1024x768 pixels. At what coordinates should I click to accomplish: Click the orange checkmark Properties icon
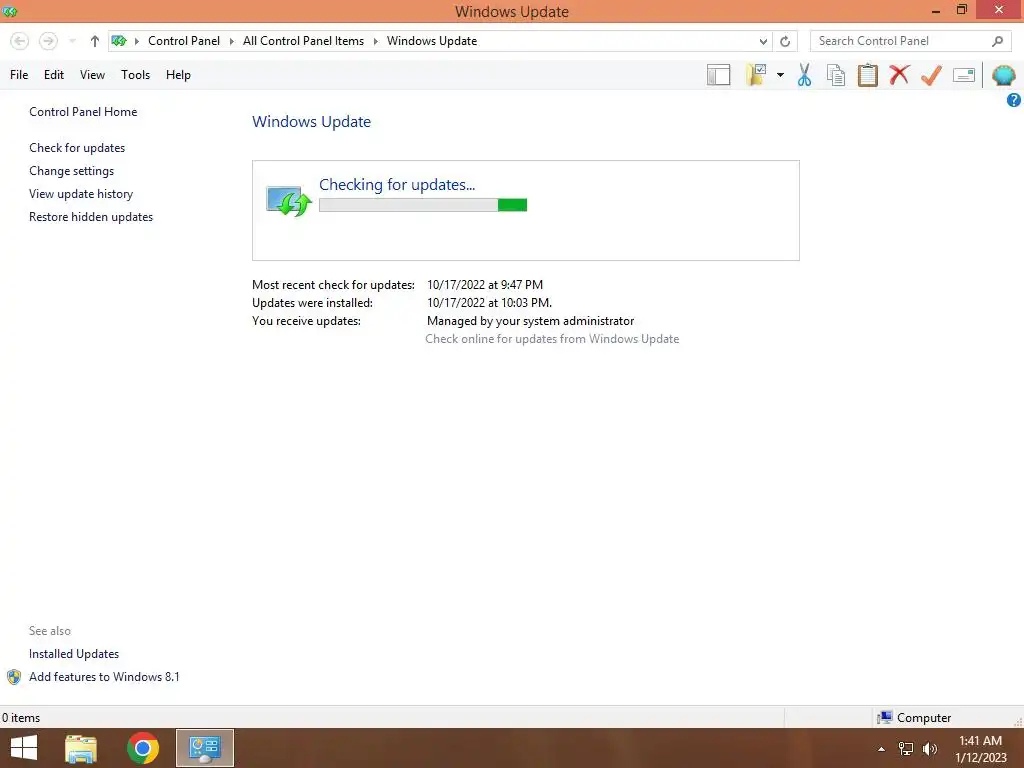[x=931, y=75]
